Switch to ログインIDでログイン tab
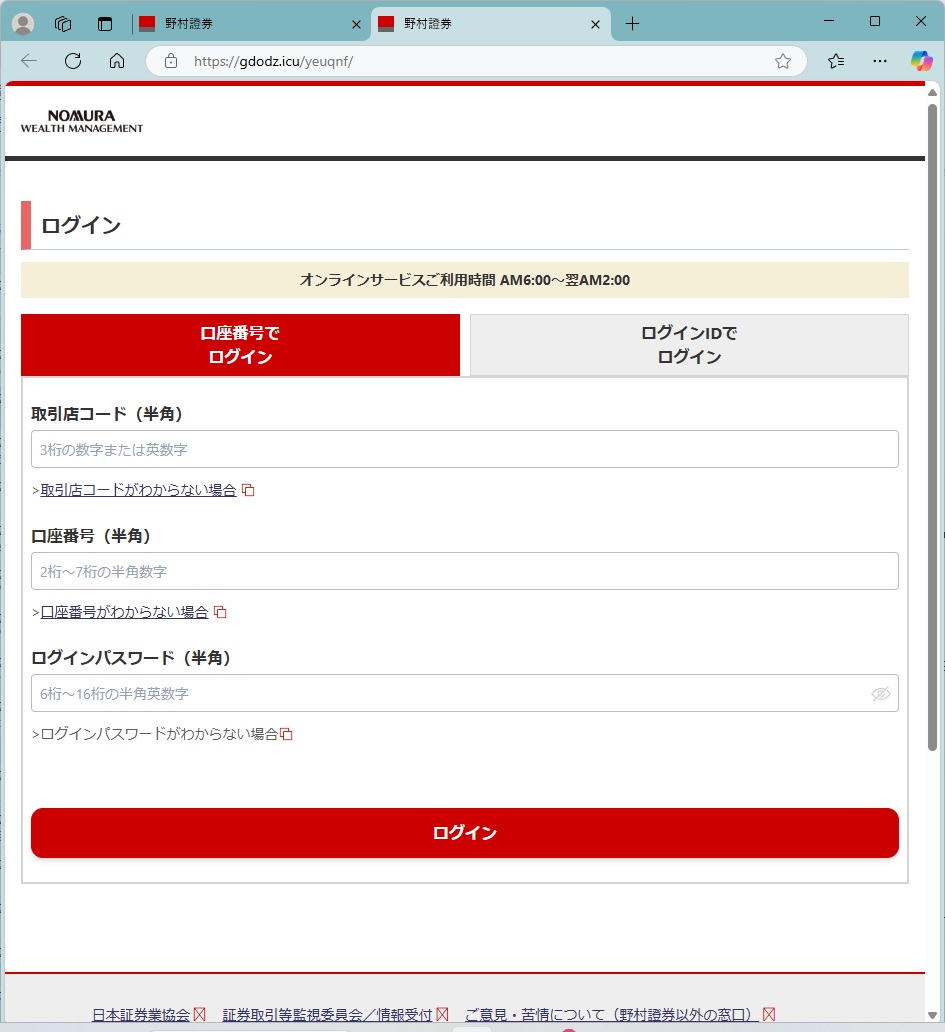945x1032 pixels. [x=689, y=345]
